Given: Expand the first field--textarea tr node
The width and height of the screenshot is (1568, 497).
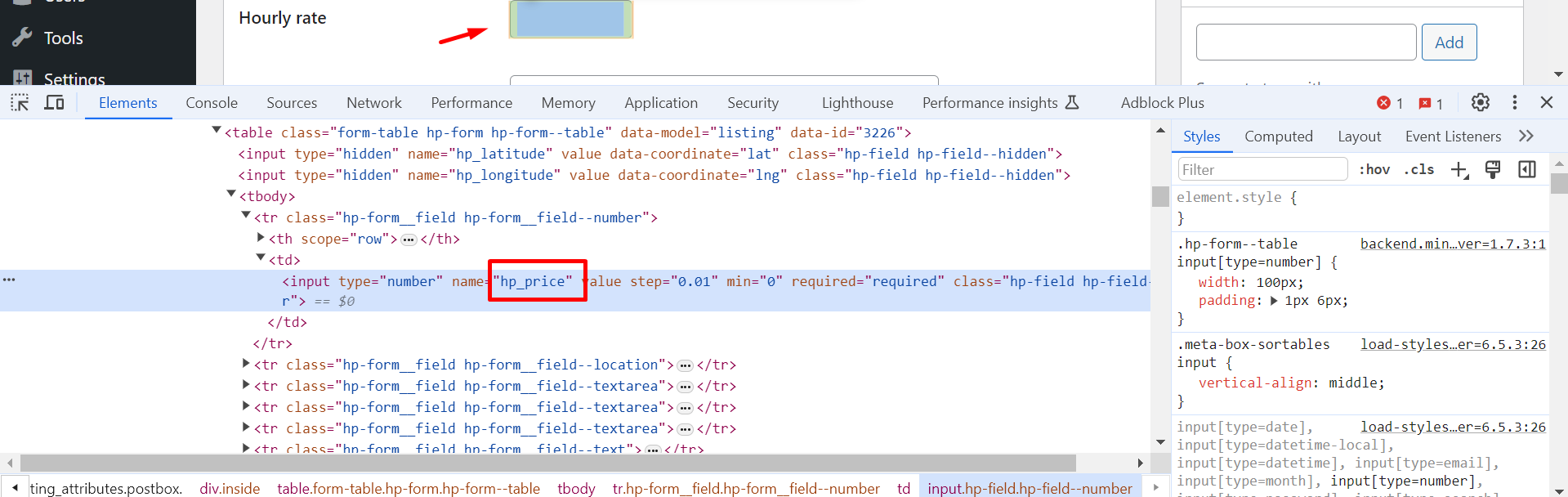Looking at the screenshot, I should point(246,384).
